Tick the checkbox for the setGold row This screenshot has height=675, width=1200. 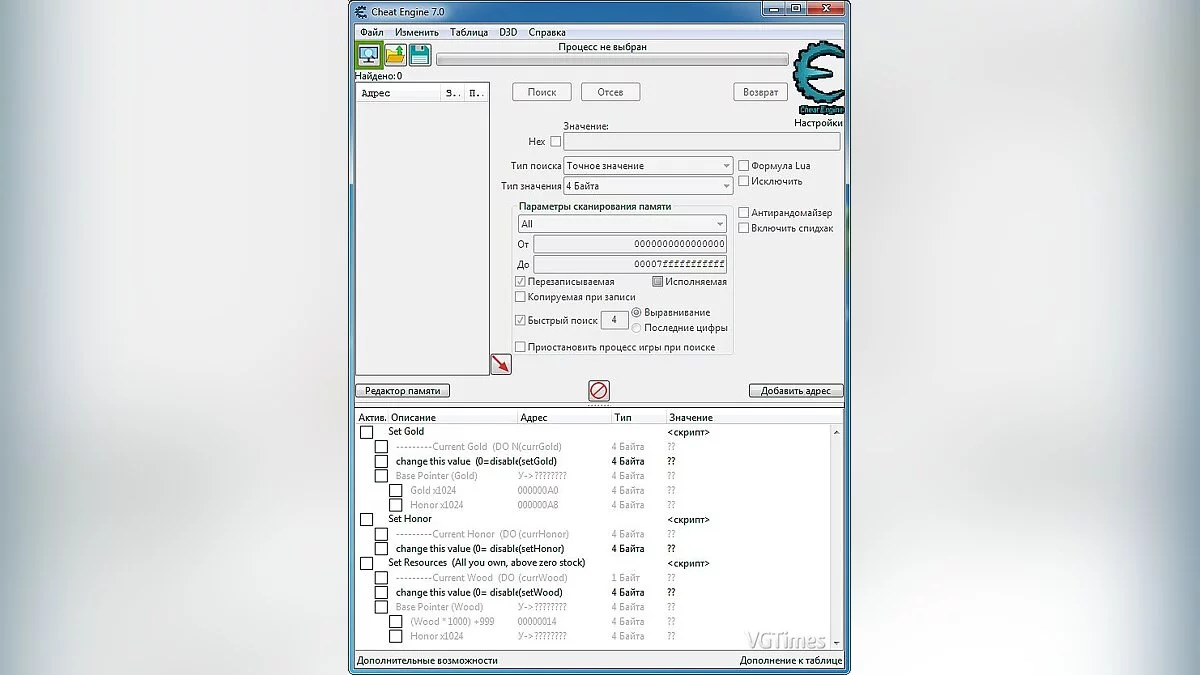coord(381,462)
